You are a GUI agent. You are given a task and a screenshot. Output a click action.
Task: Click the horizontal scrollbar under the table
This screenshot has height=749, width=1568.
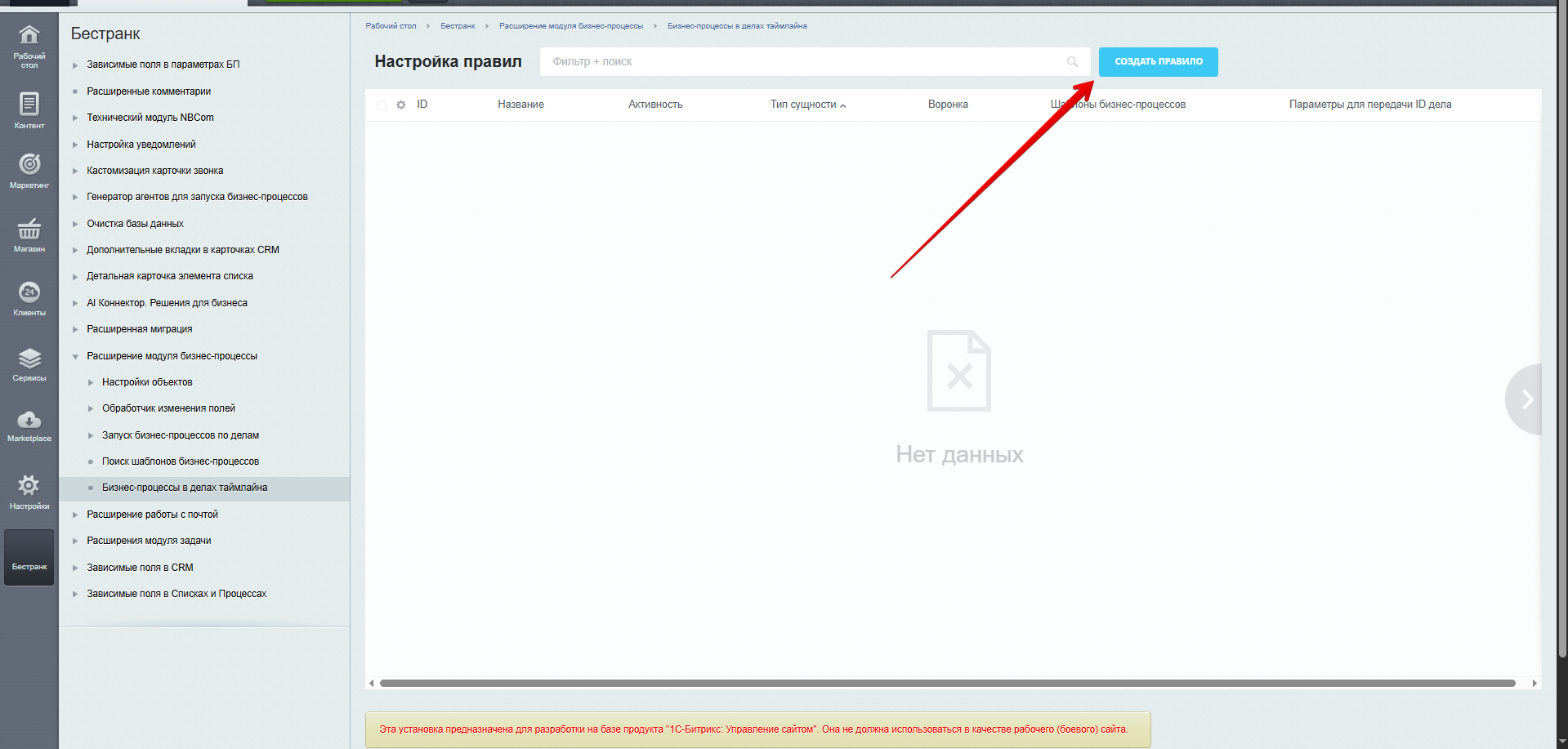pos(946,683)
